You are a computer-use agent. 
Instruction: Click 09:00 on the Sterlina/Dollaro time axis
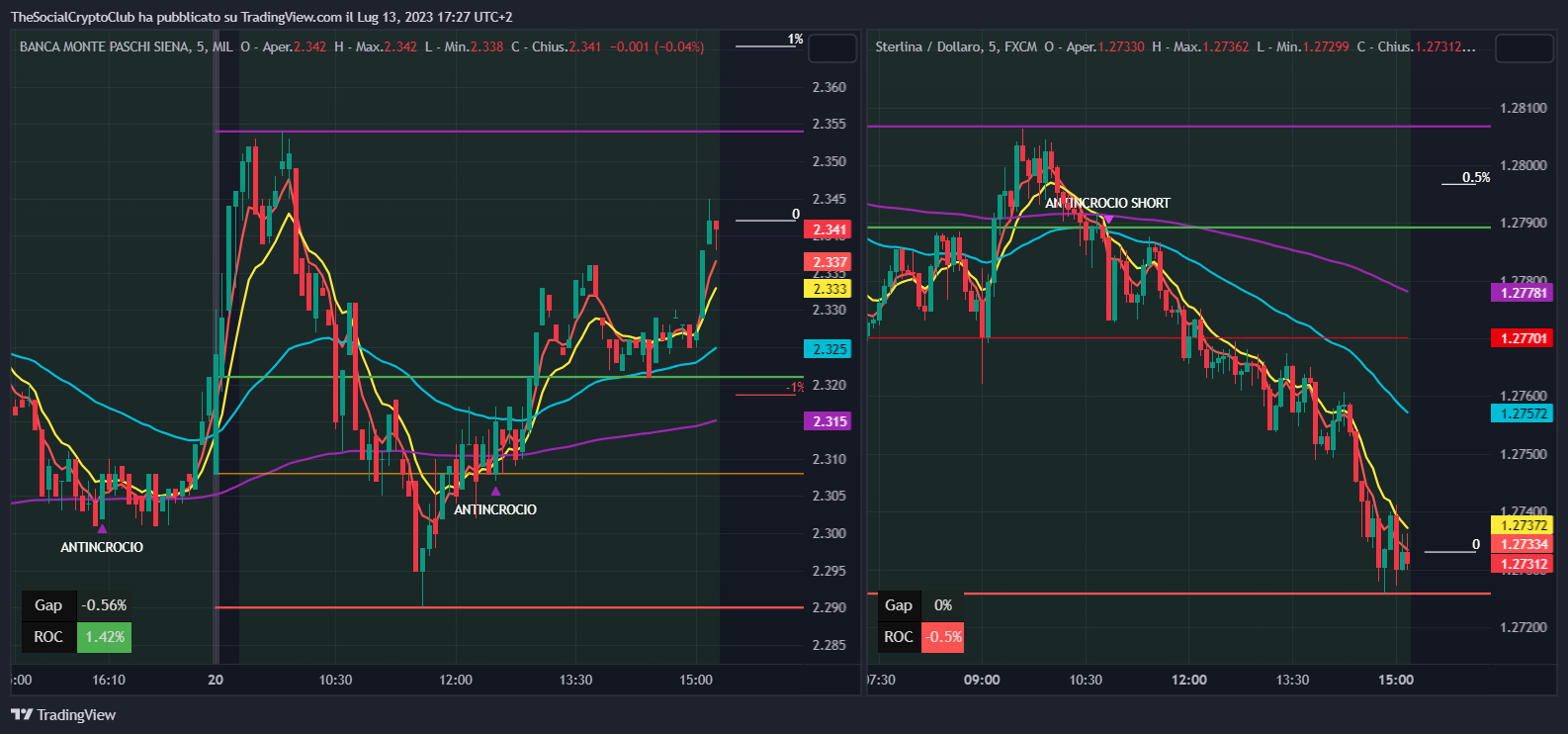982,680
